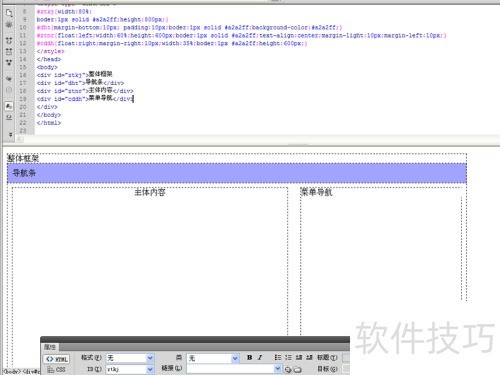Image resolution: width=500 pixels, height=375 pixels.
Task: Open the ID dropdown showing ztkj
Action: [130, 369]
